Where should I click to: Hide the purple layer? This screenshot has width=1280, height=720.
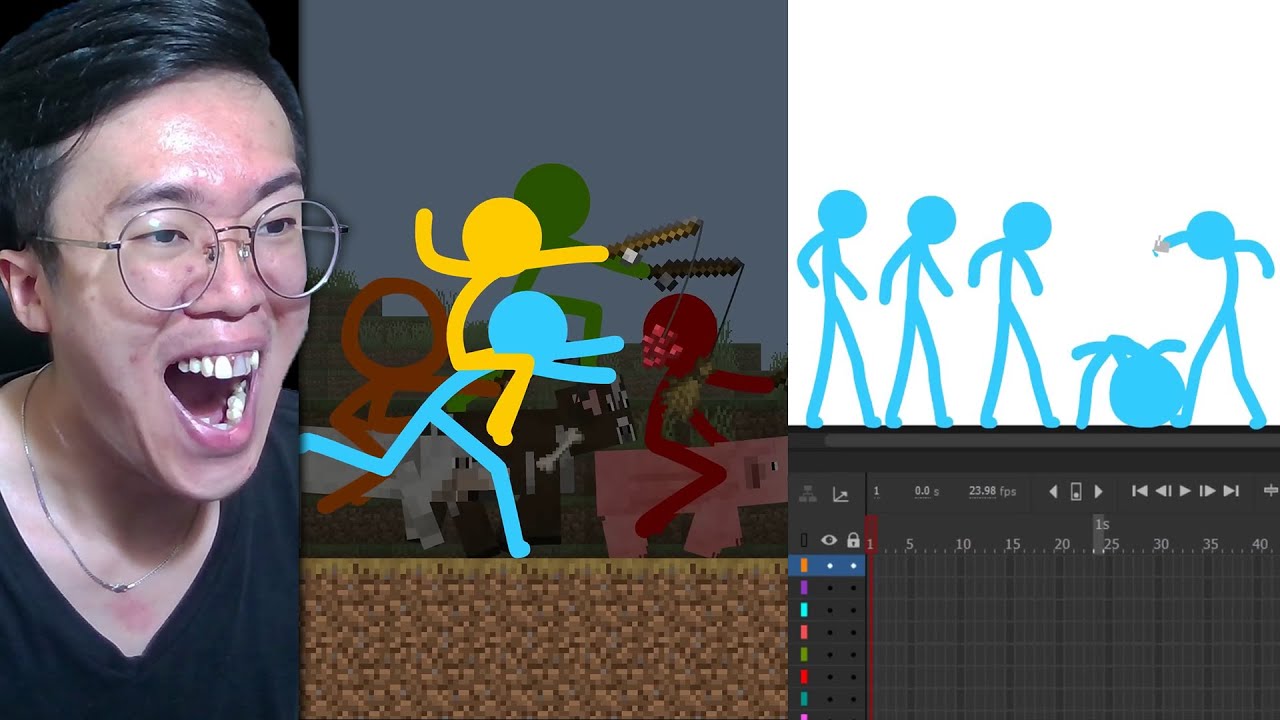[829, 588]
